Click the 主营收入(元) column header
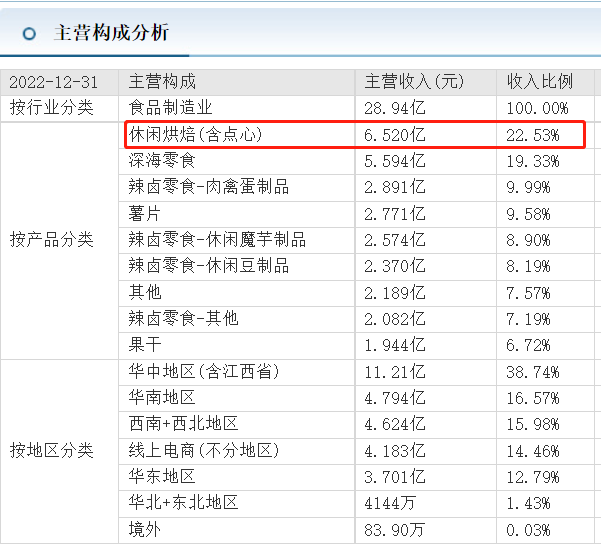This screenshot has height=556, width=601. pos(414,82)
